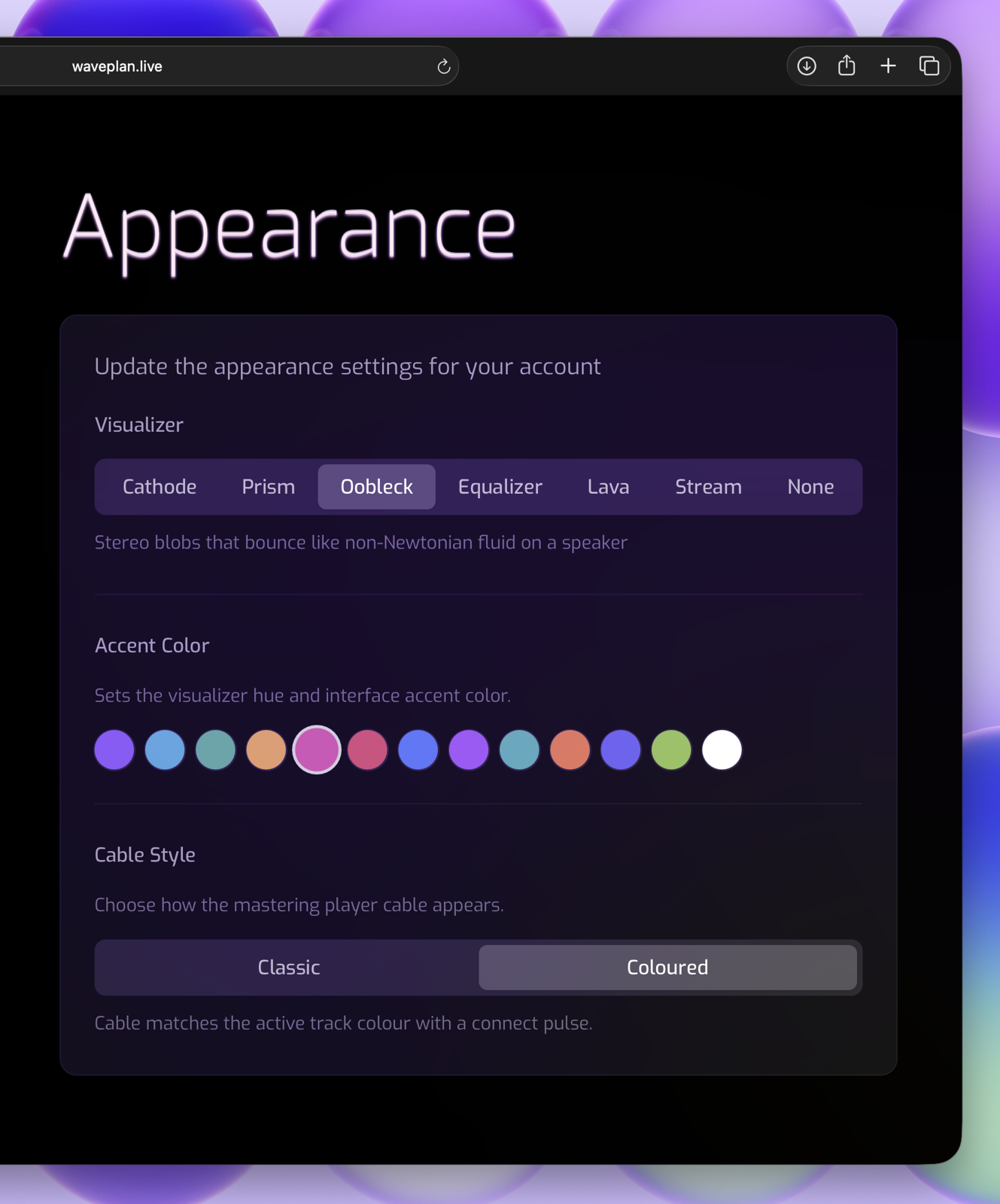The width and height of the screenshot is (1000, 1204).
Task: Click the Cable Style section label
Action: coord(145,855)
